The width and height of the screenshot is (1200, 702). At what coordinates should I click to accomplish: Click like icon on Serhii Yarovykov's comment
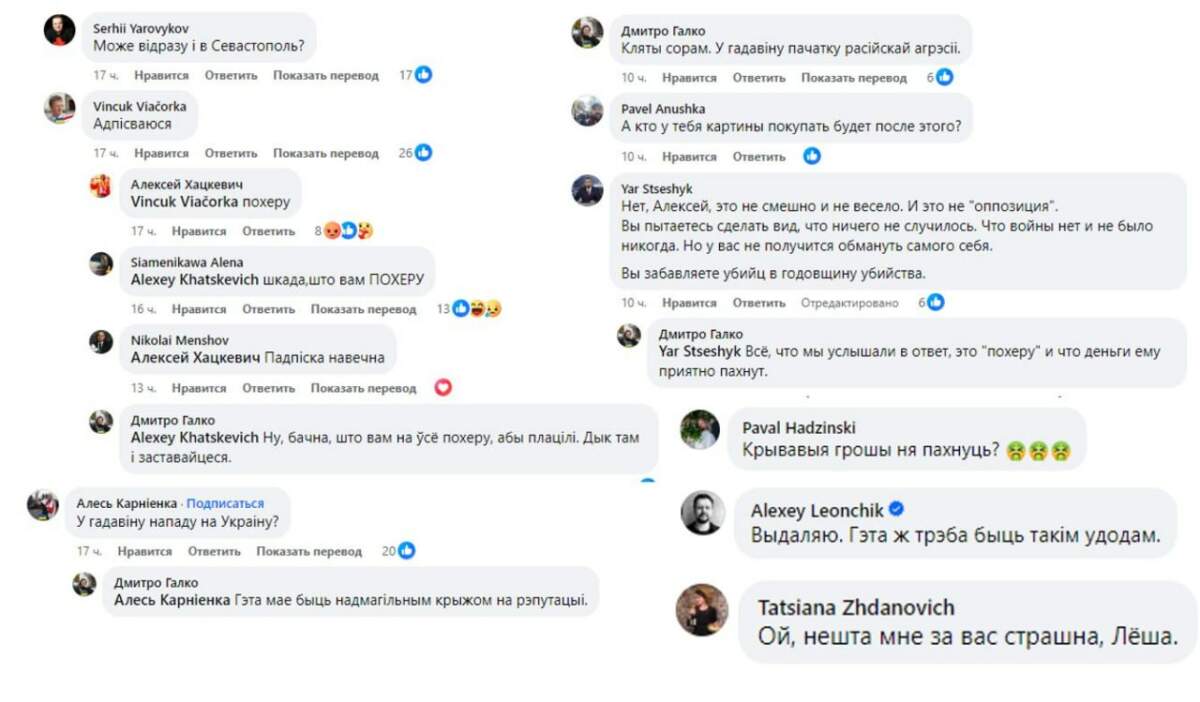423,75
